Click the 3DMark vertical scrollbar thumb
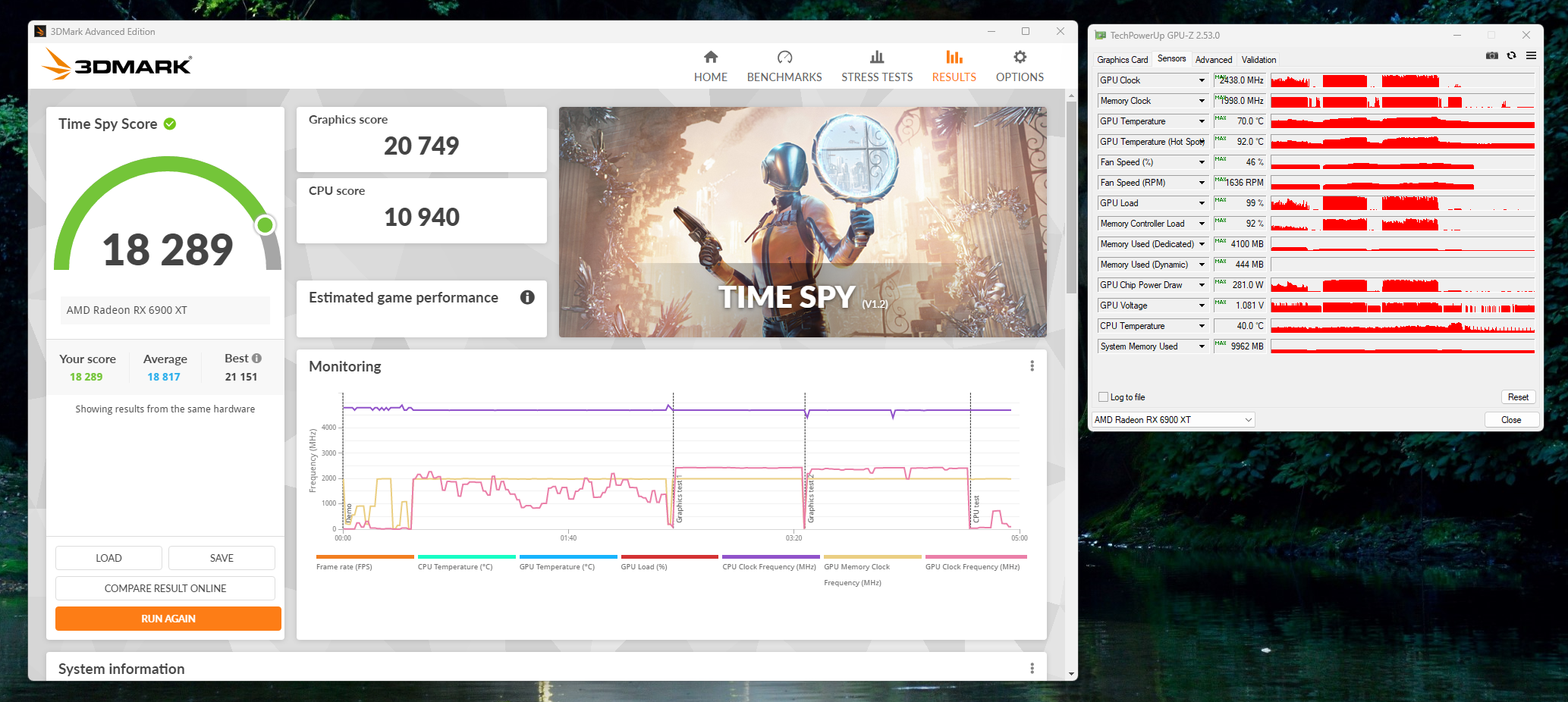The image size is (1568, 702). coord(1071,197)
